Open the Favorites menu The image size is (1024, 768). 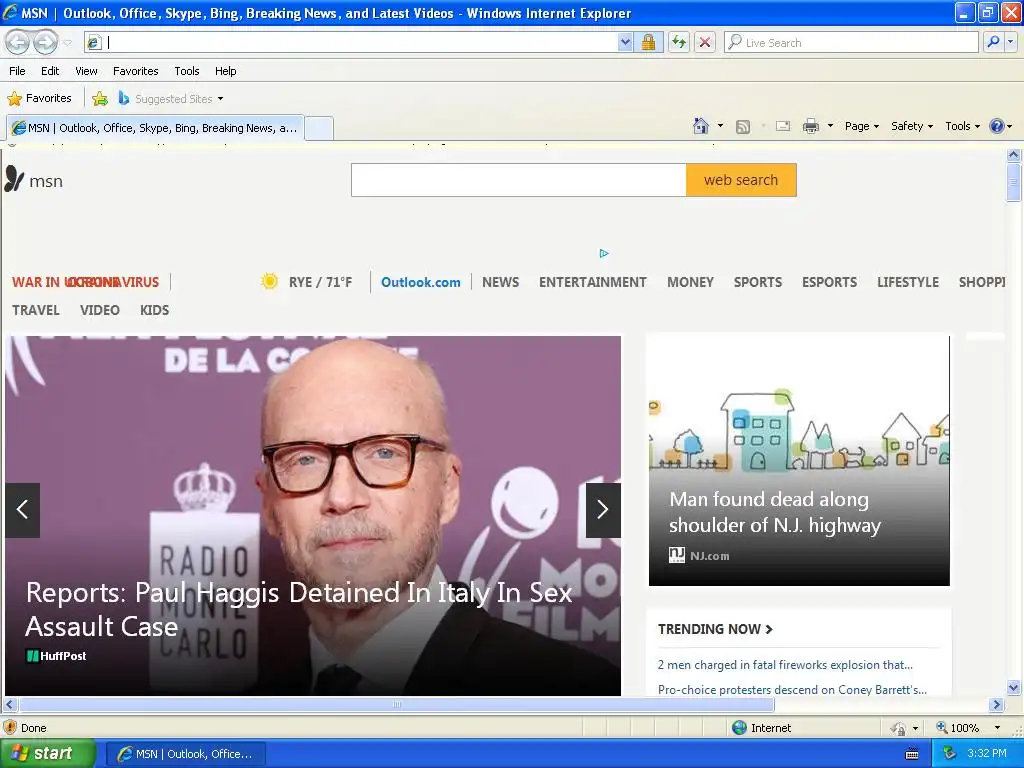136,71
